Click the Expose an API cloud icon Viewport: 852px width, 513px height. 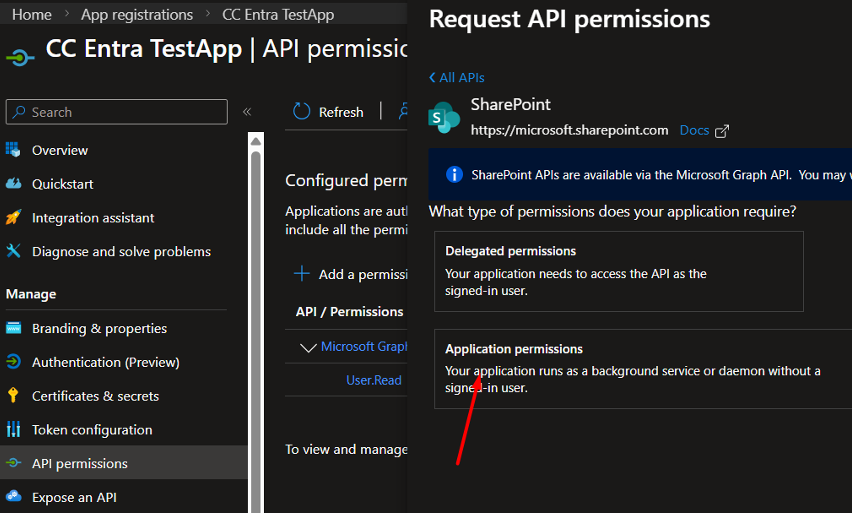(13, 497)
